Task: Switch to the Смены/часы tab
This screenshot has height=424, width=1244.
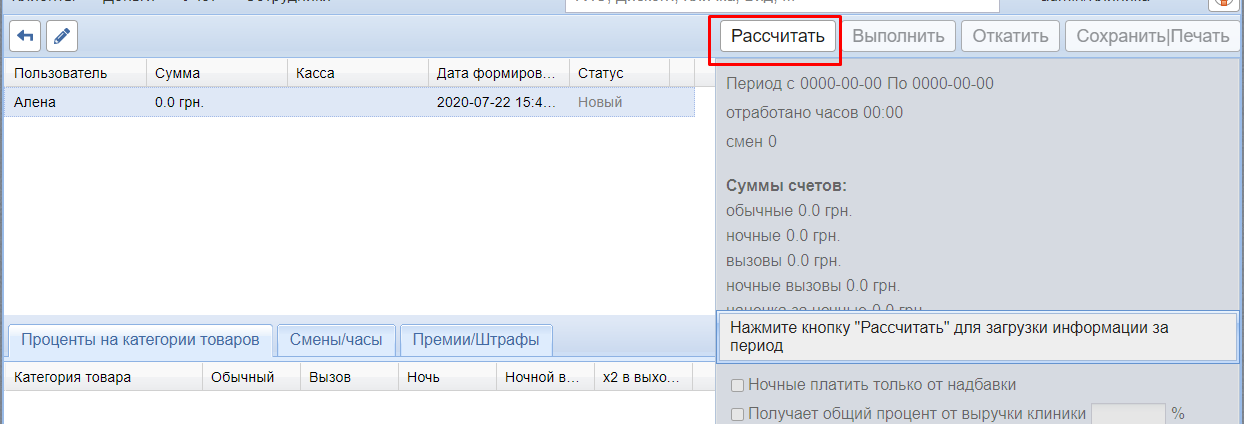Action: 336,340
